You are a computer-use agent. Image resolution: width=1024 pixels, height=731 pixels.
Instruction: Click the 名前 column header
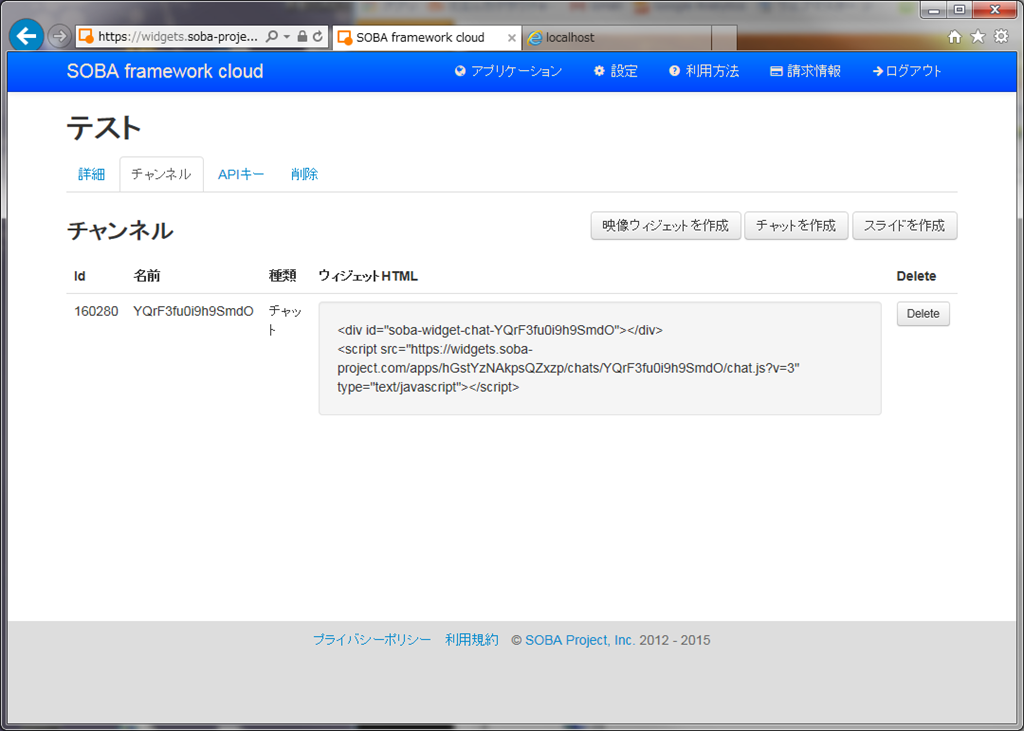147,276
